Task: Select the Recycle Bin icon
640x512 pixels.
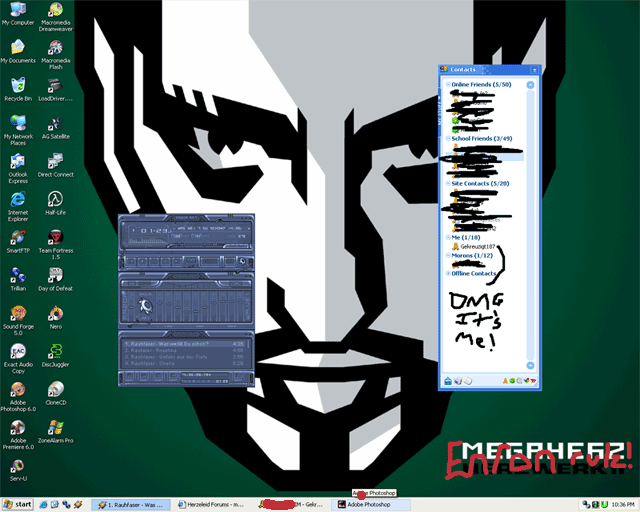Action: [x=18, y=89]
